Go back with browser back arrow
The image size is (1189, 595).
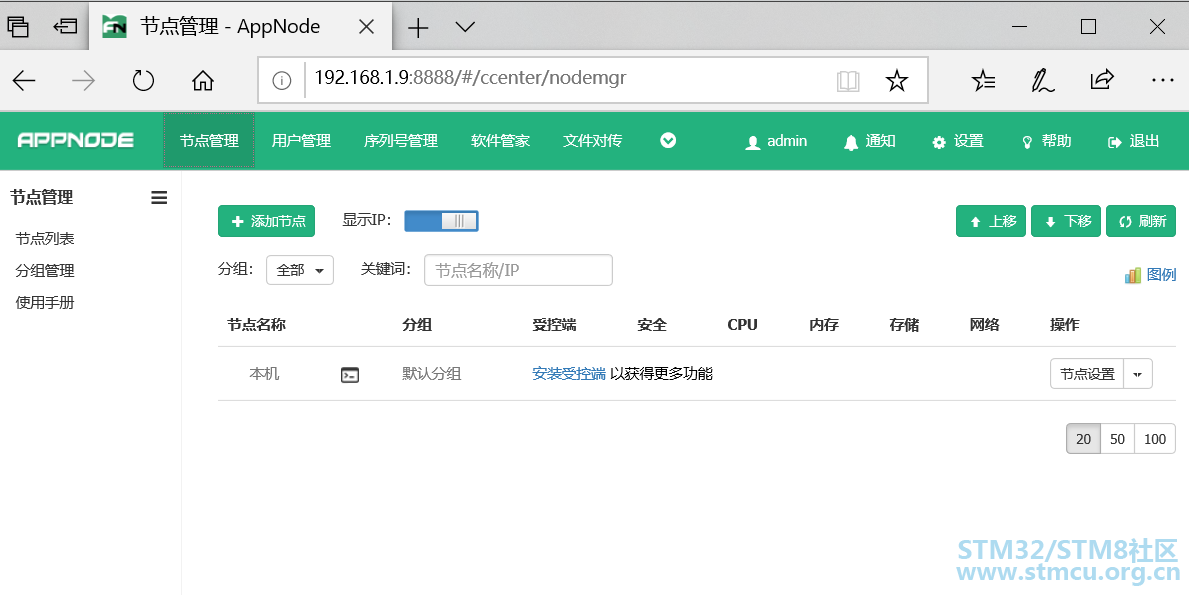pyautogui.click(x=24, y=80)
